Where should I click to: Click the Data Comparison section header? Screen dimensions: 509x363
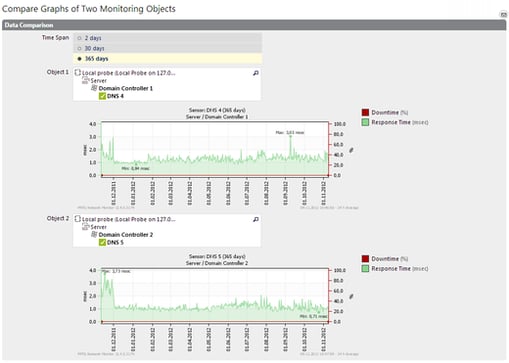(254, 25)
